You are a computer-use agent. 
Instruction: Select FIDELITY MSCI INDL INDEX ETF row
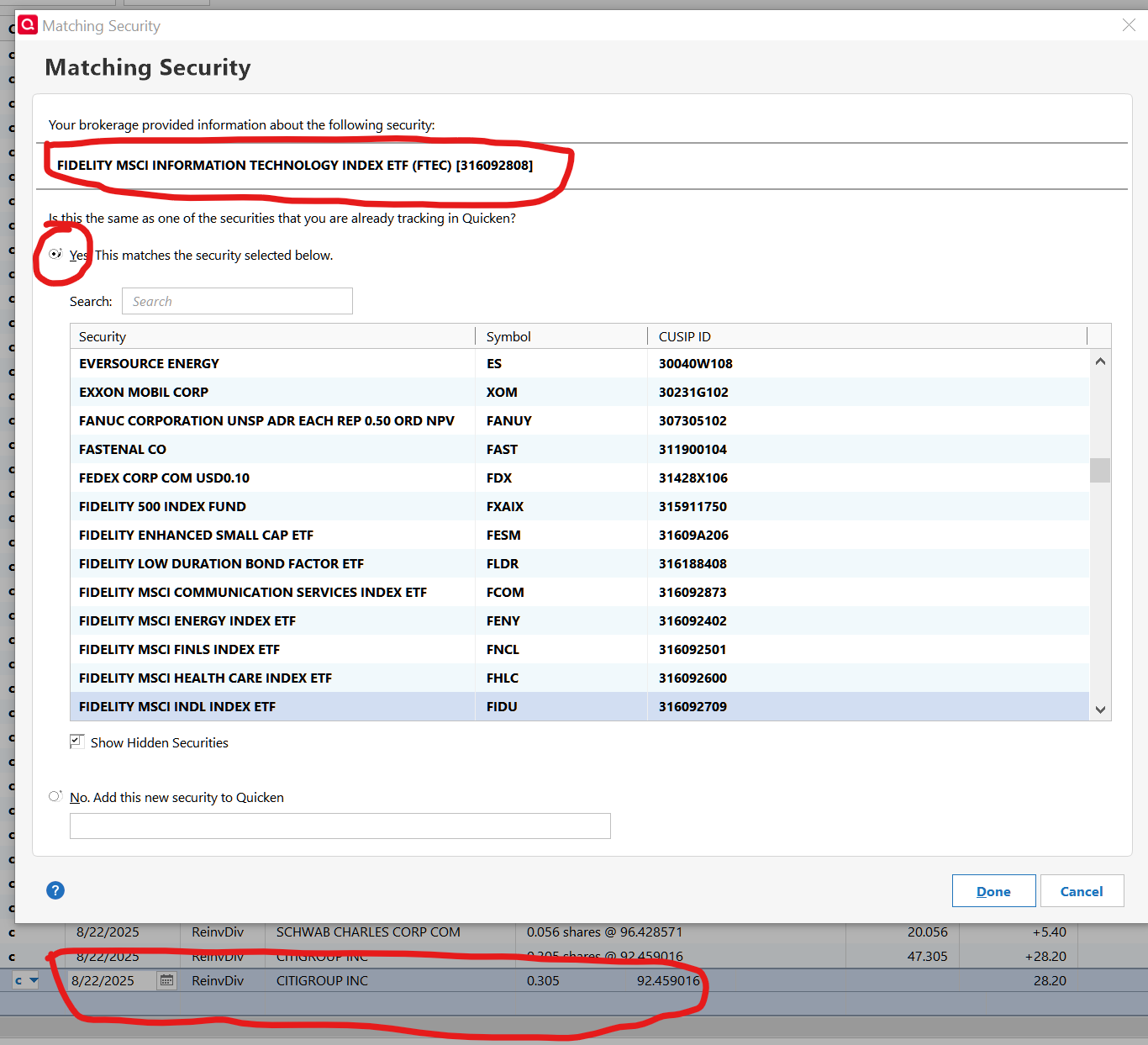[580, 706]
